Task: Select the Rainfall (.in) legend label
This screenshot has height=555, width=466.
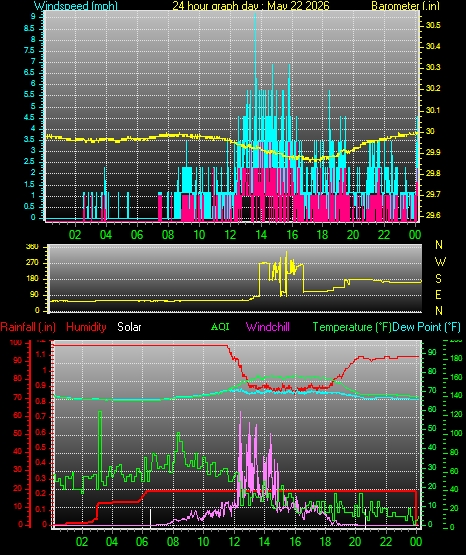Action: click(x=28, y=327)
